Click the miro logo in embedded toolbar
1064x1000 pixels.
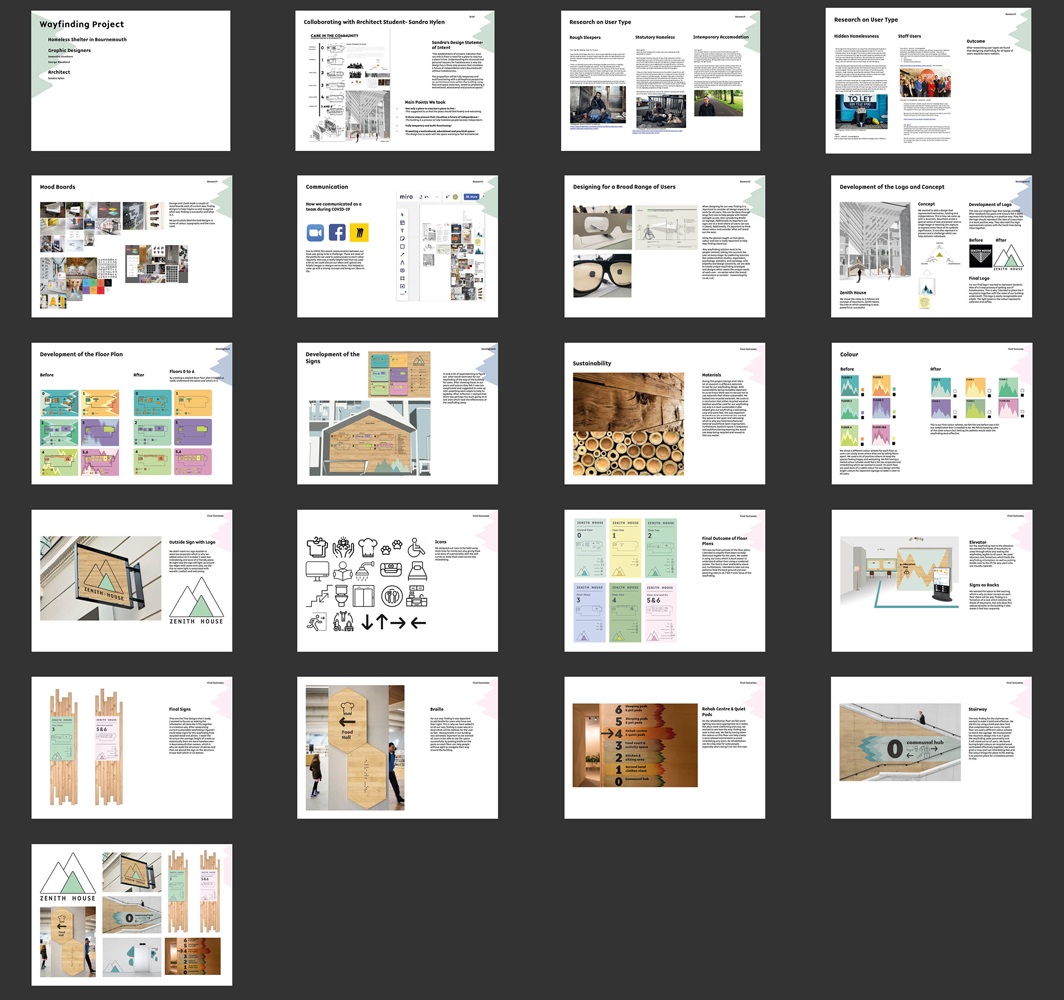point(405,197)
